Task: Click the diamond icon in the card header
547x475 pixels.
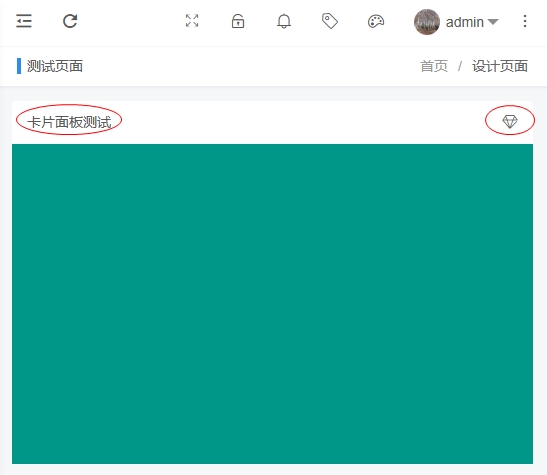Action: pyautogui.click(x=510, y=121)
